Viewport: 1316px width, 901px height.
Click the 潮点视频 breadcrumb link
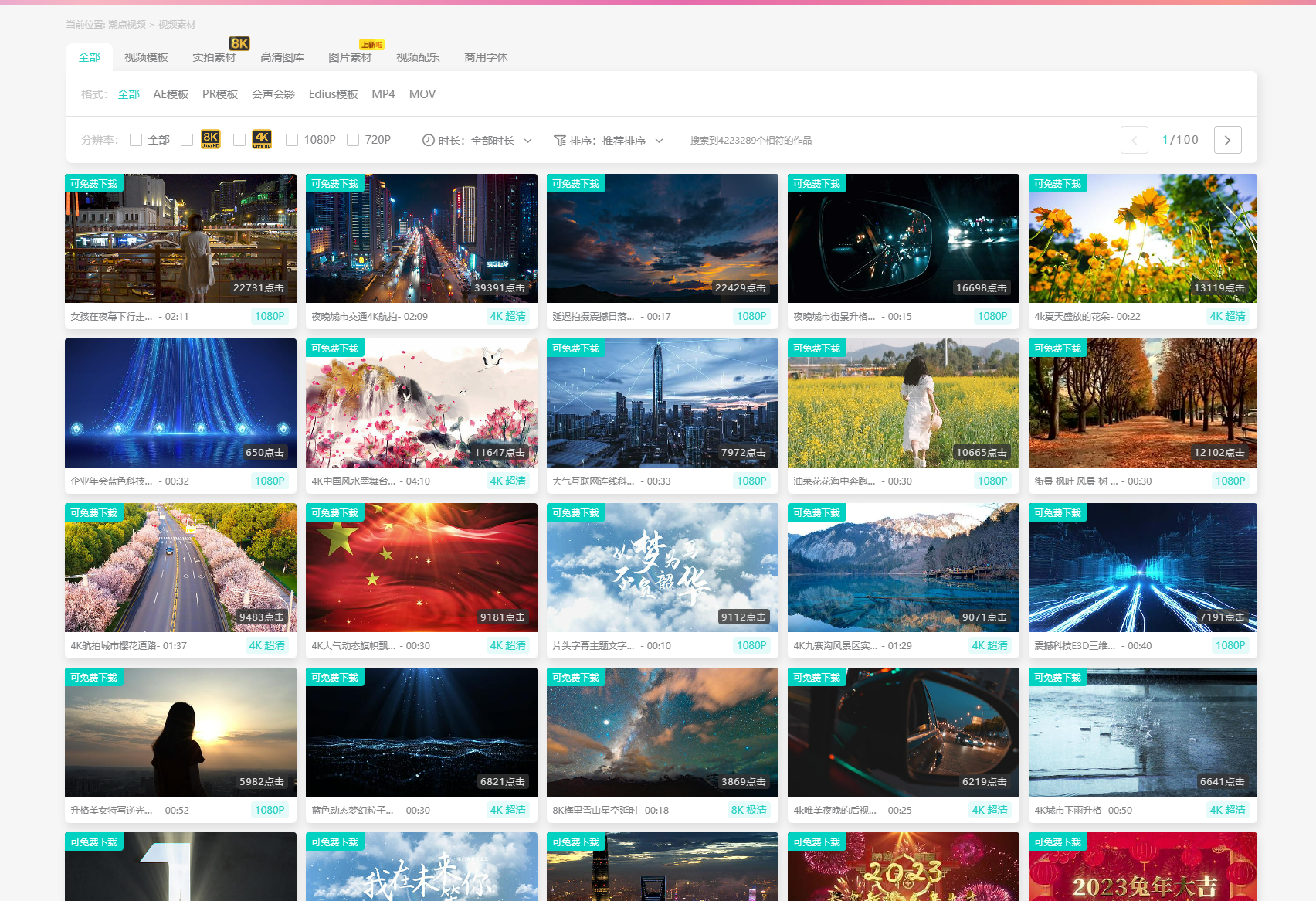click(x=127, y=25)
